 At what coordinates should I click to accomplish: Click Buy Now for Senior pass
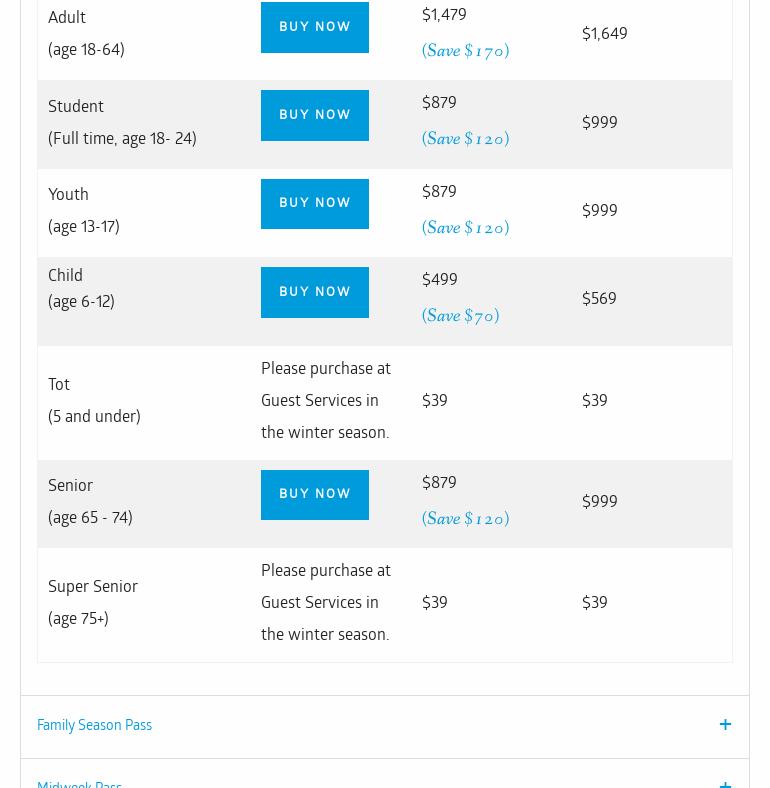tap(314, 494)
